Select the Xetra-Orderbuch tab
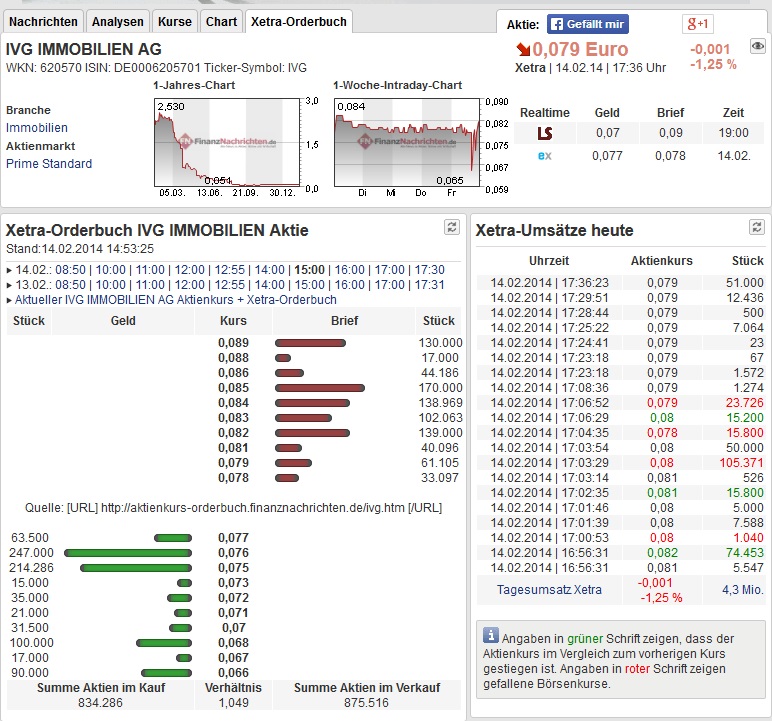 click(x=299, y=22)
